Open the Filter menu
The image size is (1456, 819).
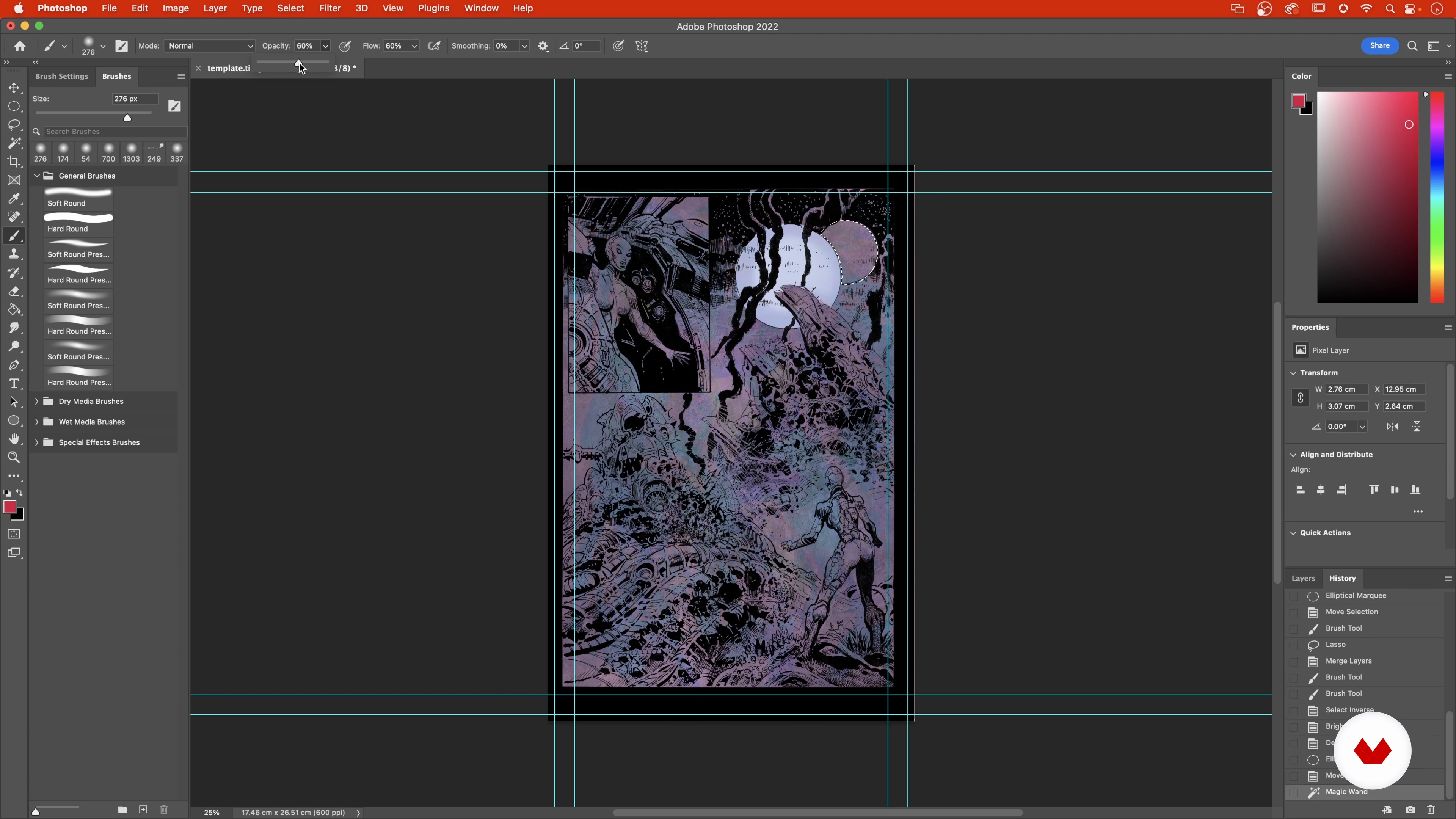329,8
